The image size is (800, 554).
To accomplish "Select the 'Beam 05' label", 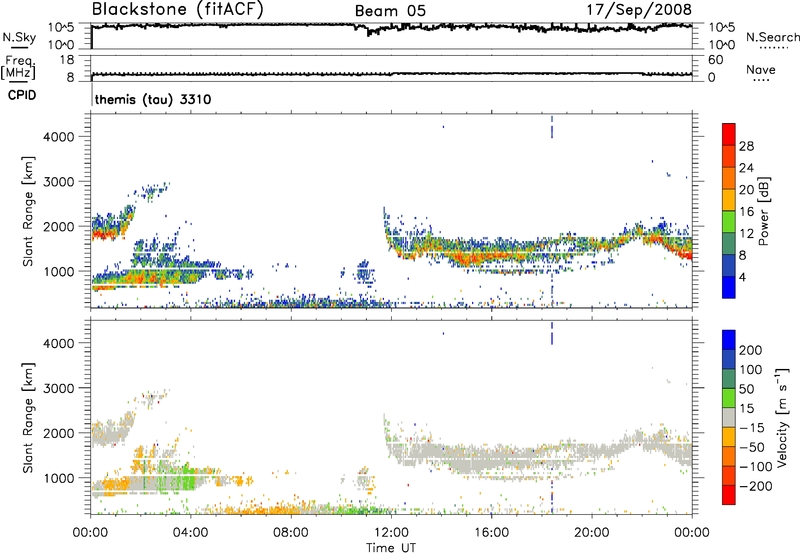I will pos(390,11).
